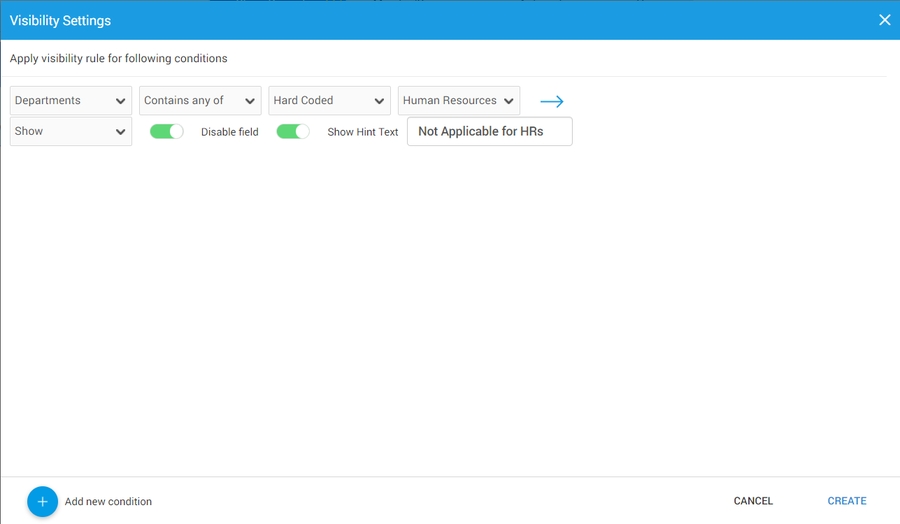Click the chevron arrow beside Hard Coded

[x=379, y=101]
